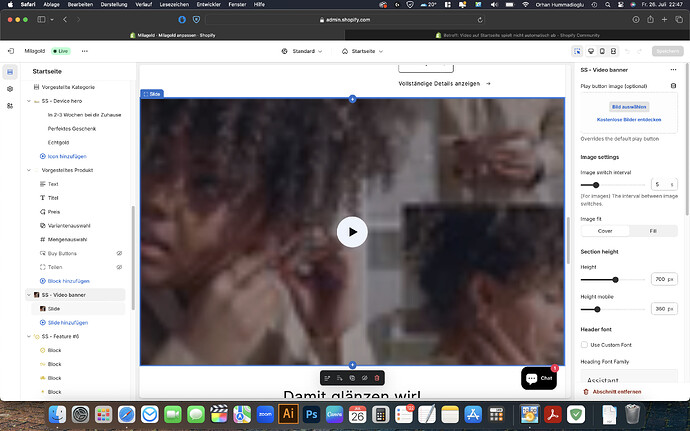690x431 pixels.
Task: Open the Bearbeiten menu
Action: pyautogui.click(x=80, y=4)
